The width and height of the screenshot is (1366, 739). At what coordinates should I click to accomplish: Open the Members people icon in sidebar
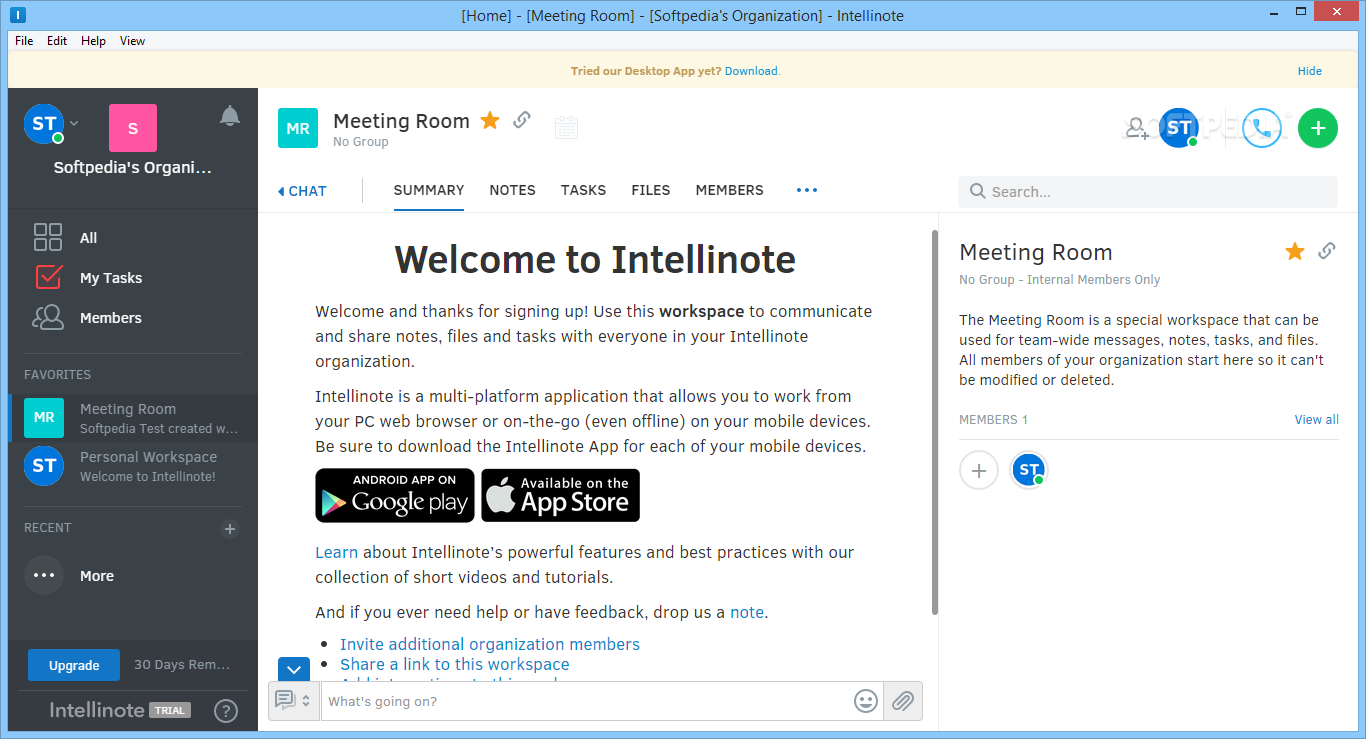pos(48,317)
